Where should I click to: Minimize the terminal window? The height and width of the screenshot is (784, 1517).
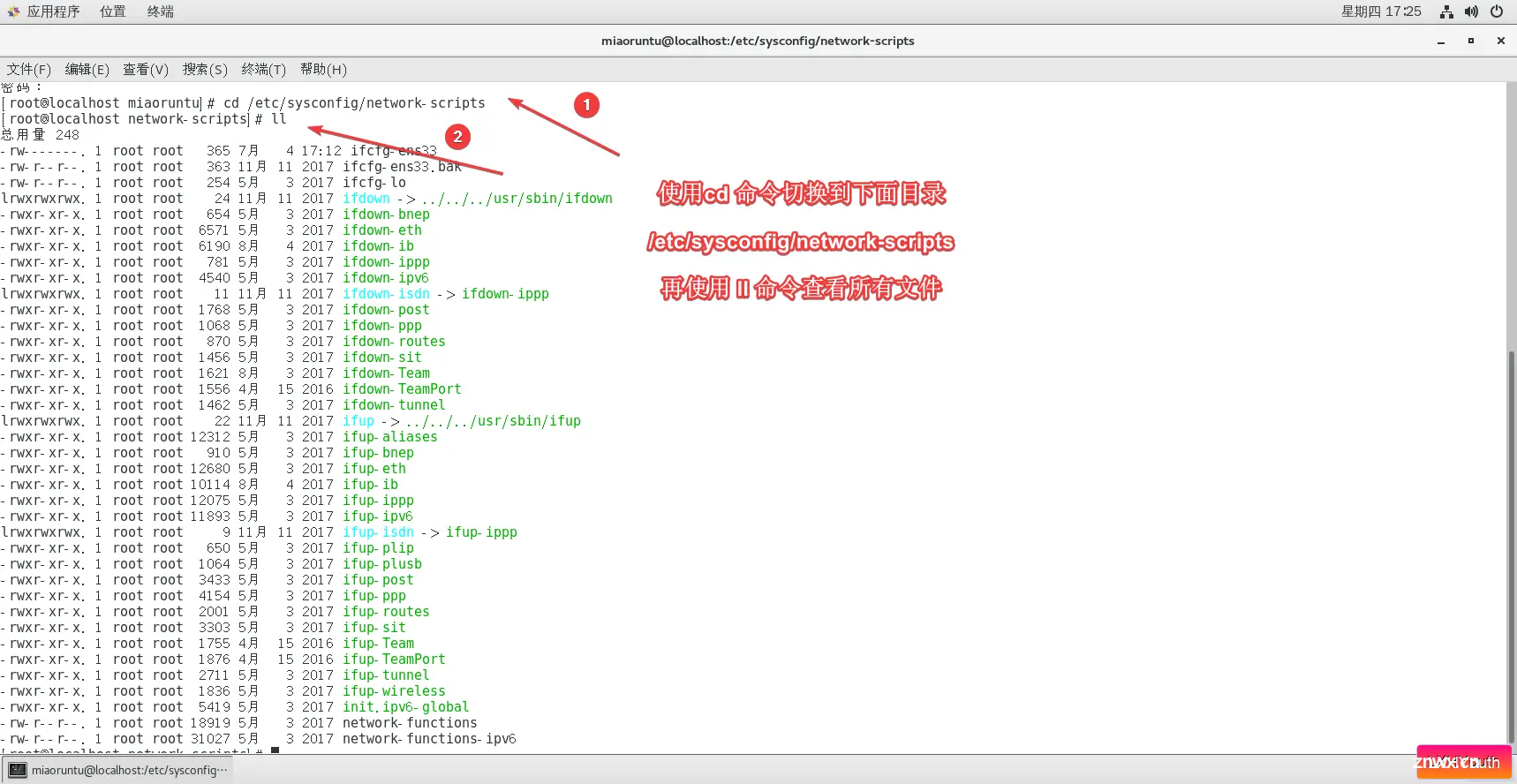tap(1441, 41)
